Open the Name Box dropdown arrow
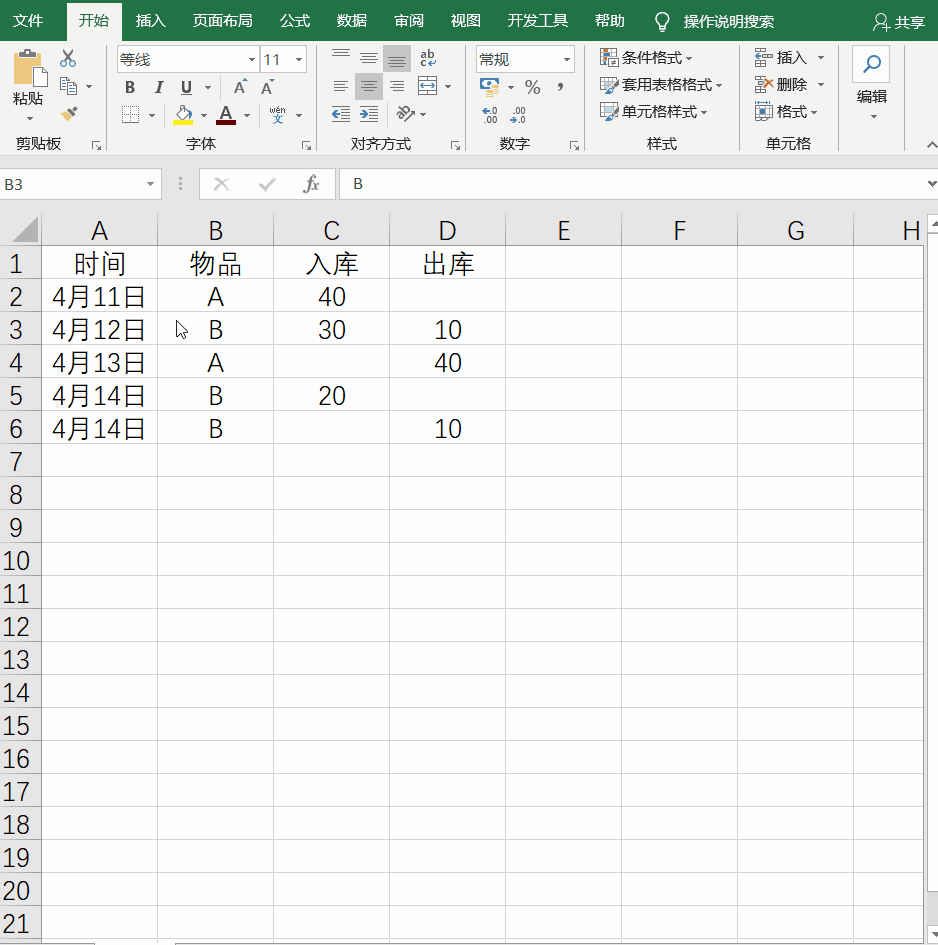Screen dimensions: 938x945 point(150,184)
